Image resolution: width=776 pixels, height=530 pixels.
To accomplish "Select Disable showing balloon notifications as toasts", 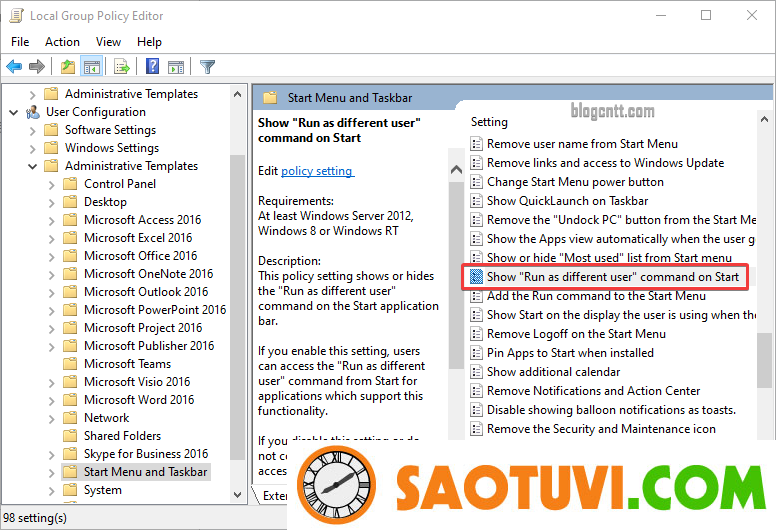I will tap(611, 410).
